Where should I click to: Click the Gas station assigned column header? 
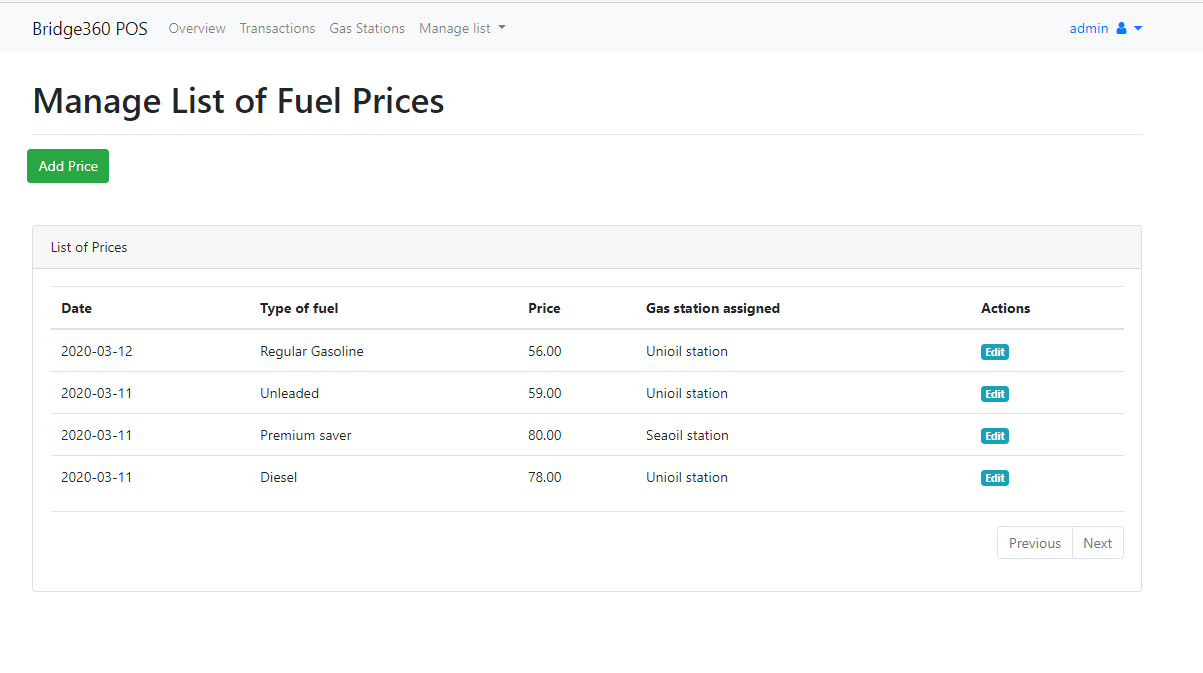[x=713, y=308]
